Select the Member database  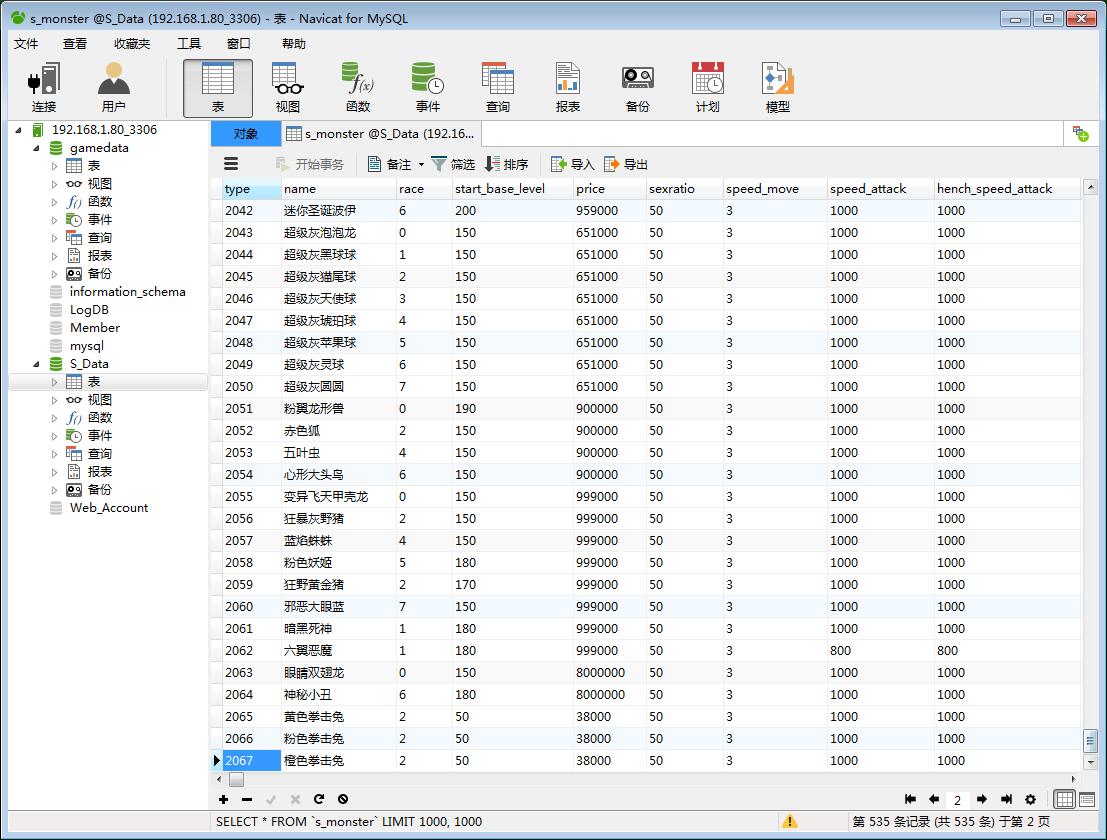tap(95, 328)
